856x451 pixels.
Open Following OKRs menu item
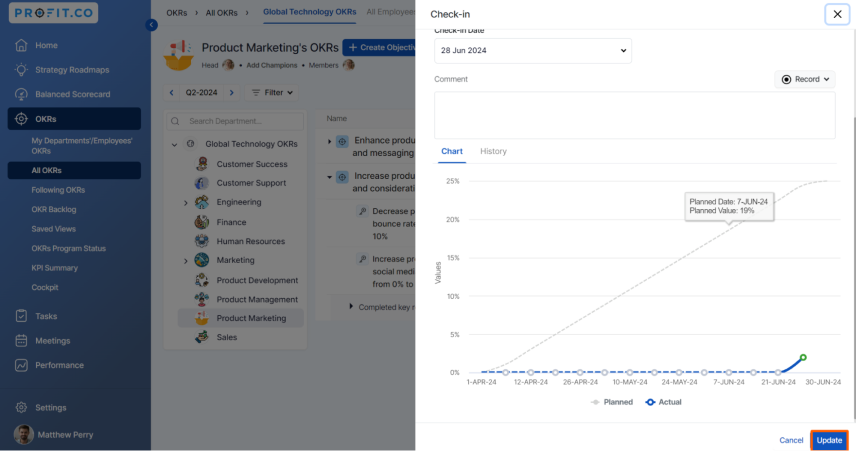tap(58, 190)
